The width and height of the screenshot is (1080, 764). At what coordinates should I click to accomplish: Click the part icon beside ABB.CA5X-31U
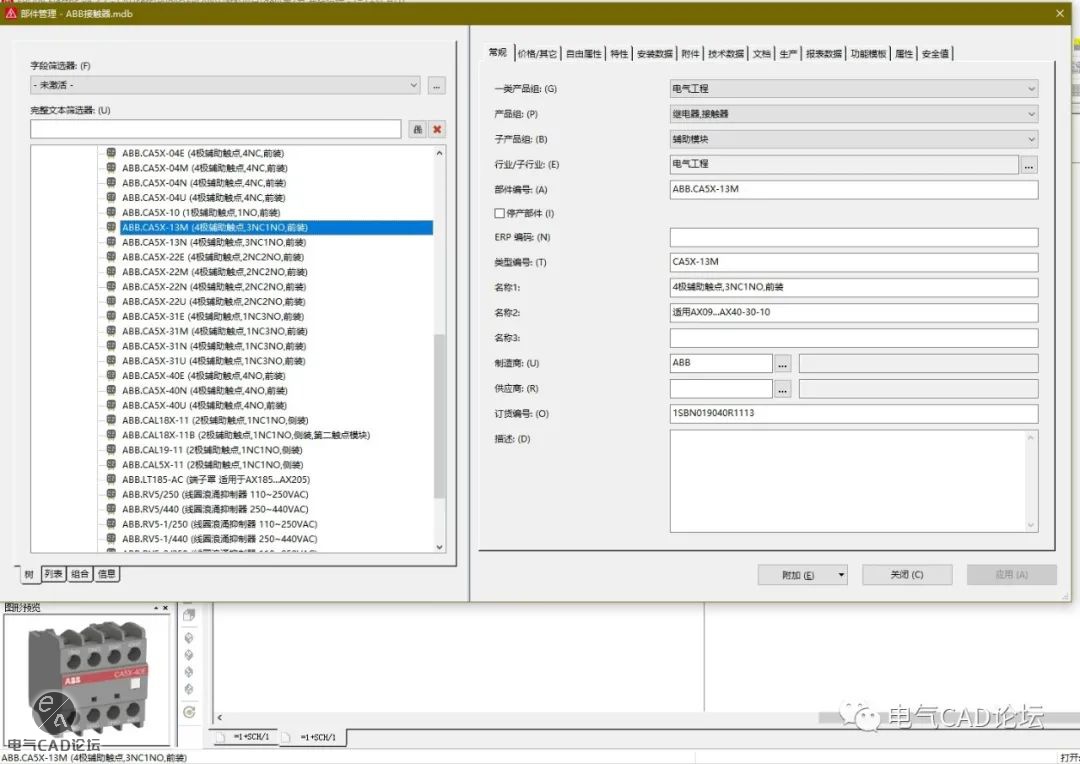pos(111,360)
